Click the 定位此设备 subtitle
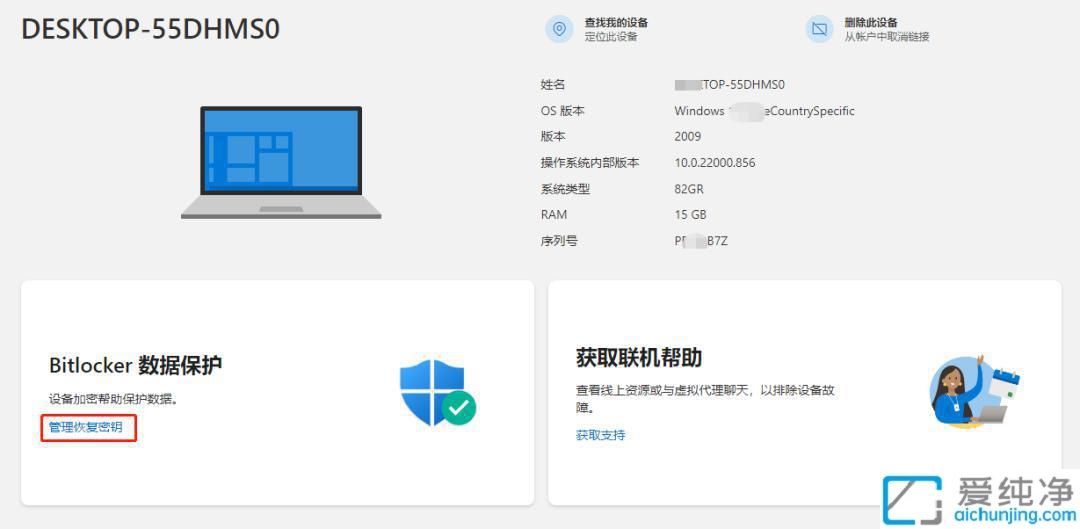 [611, 37]
